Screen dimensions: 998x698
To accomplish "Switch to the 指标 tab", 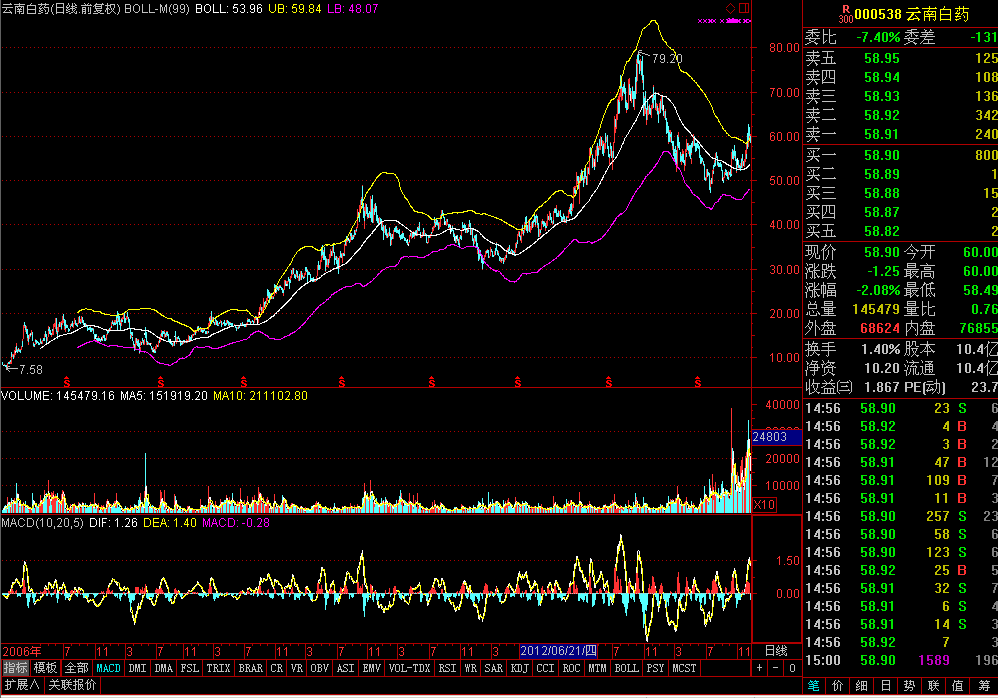I will pos(15,668).
